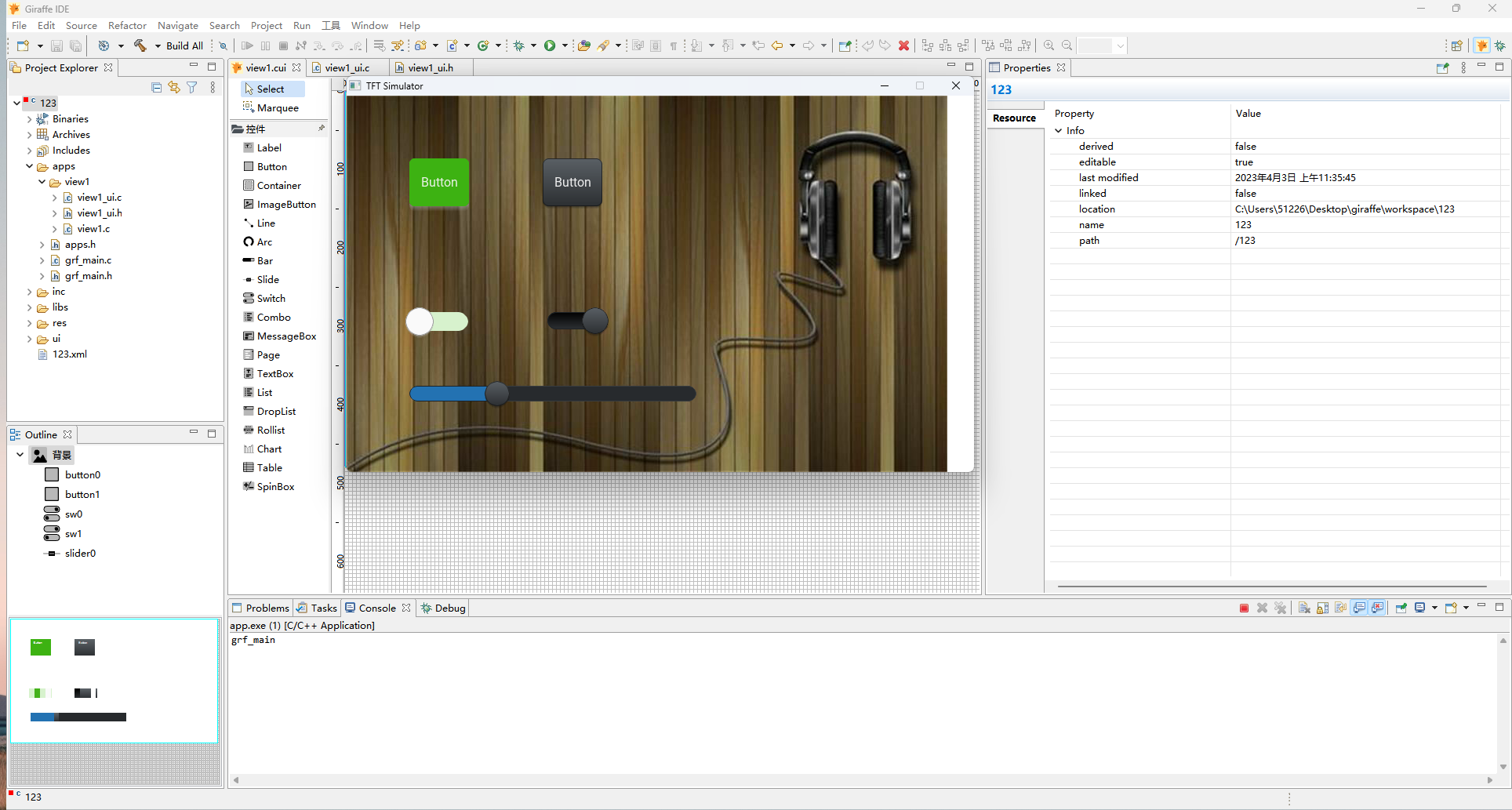Expand the Includes node in Project Explorer
This screenshot has height=810, width=1512.
[31, 150]
